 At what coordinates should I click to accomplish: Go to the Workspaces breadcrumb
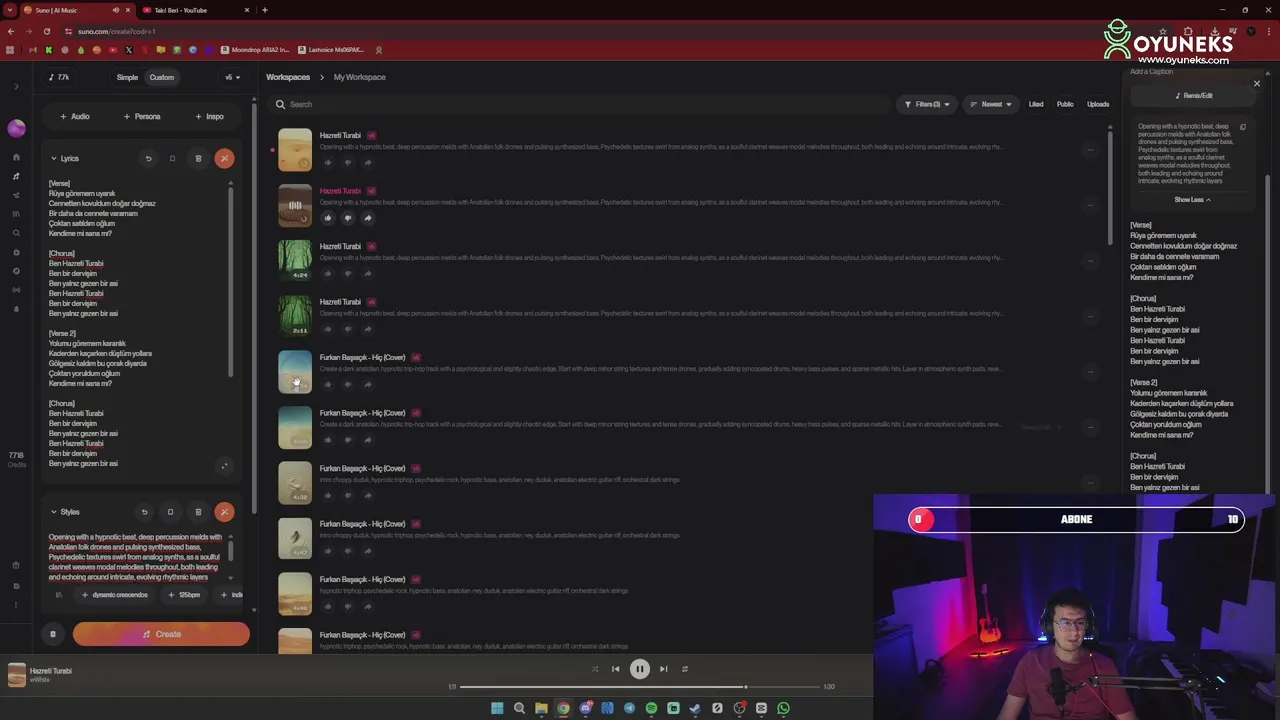pos(288,77)
